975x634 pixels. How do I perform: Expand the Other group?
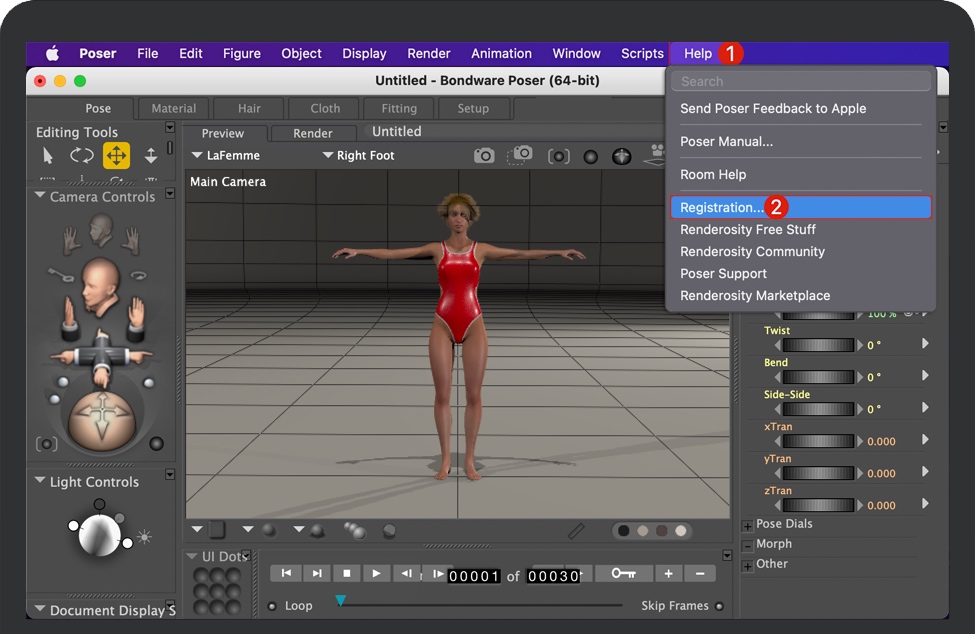747,566
